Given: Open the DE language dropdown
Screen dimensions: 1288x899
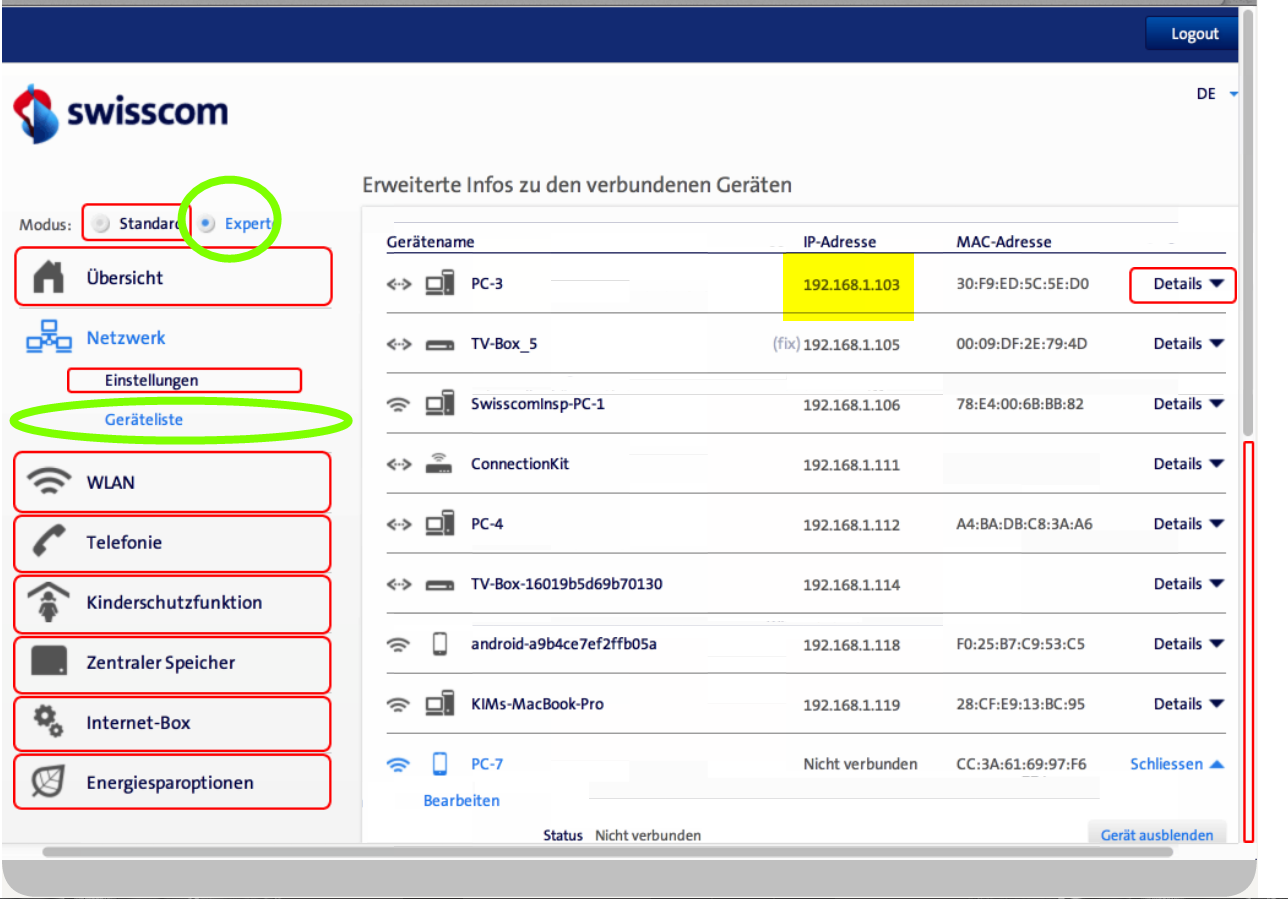Looking at the screenshot, I should [x=1216, y=94].
